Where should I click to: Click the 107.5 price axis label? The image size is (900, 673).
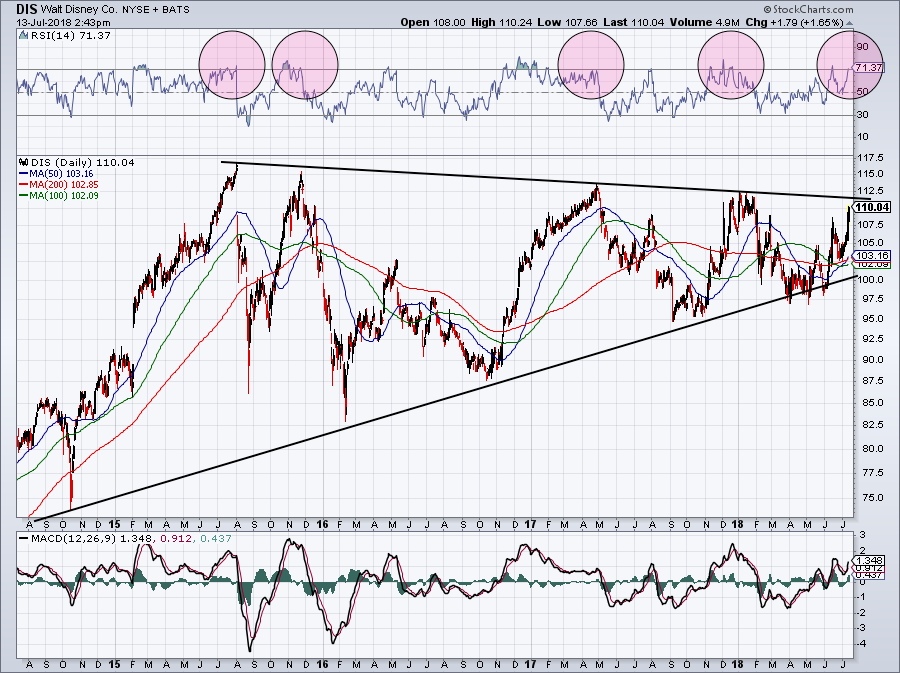tap(871, 225)
